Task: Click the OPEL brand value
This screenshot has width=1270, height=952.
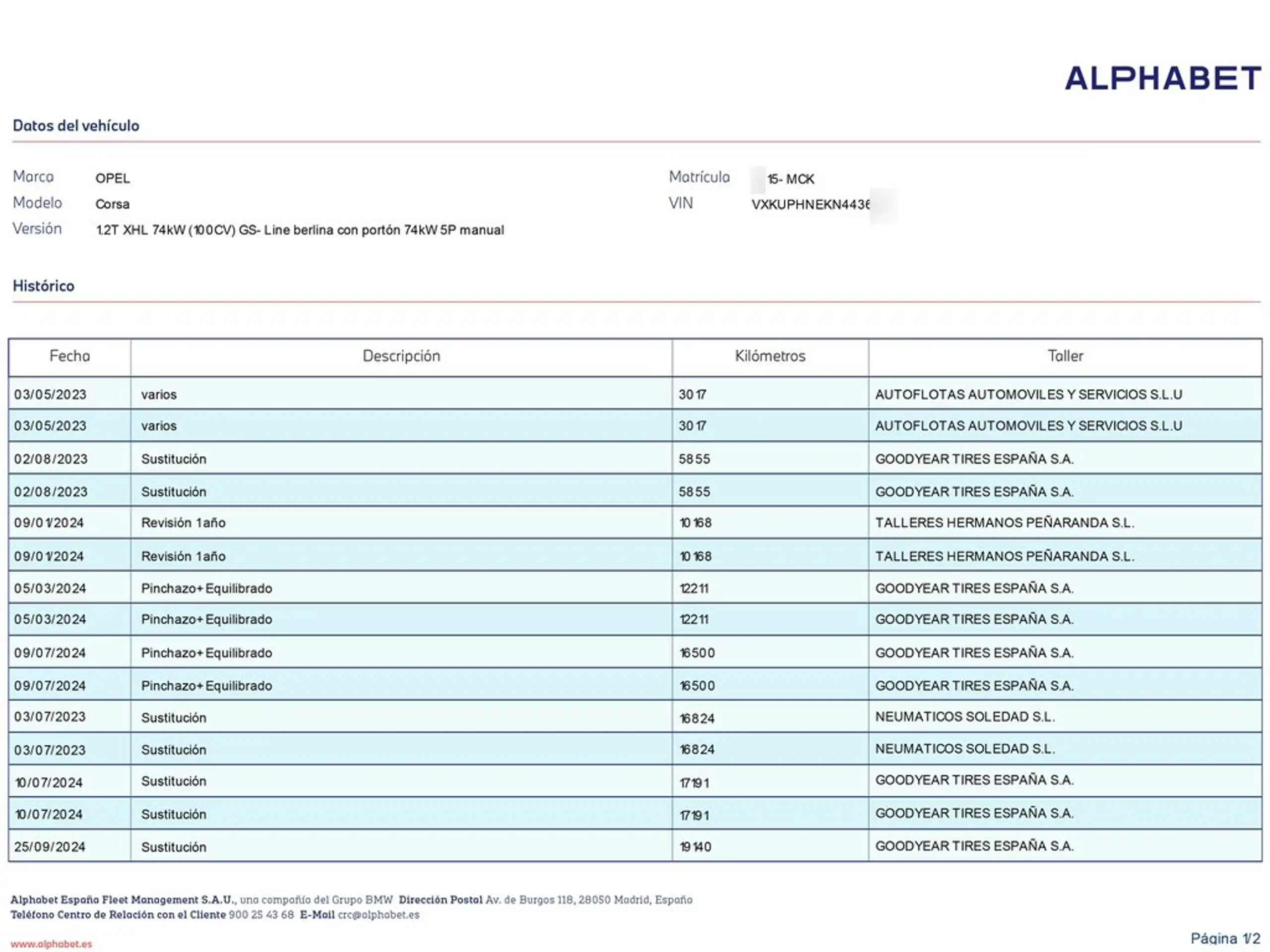Action: click(x=113, y=178)
